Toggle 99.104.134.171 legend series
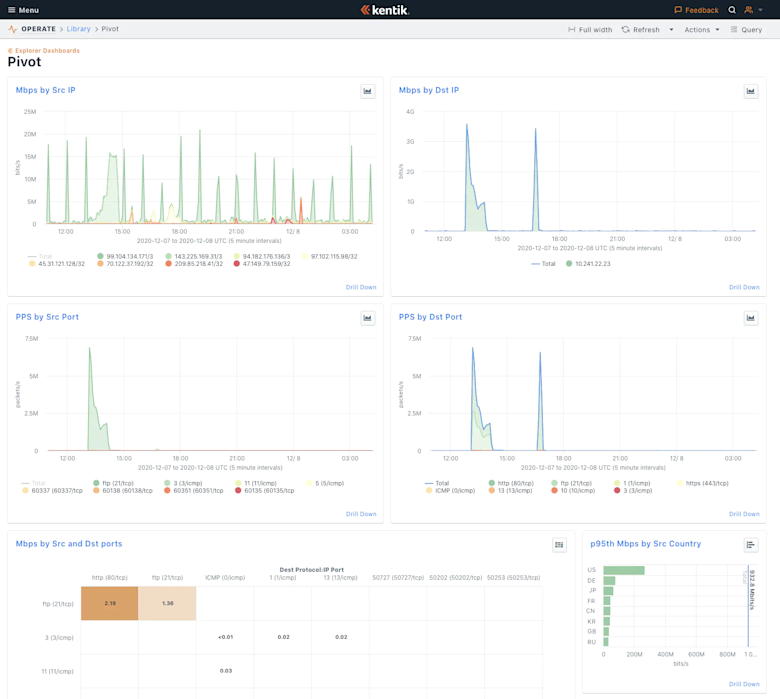 click(125, 256)
